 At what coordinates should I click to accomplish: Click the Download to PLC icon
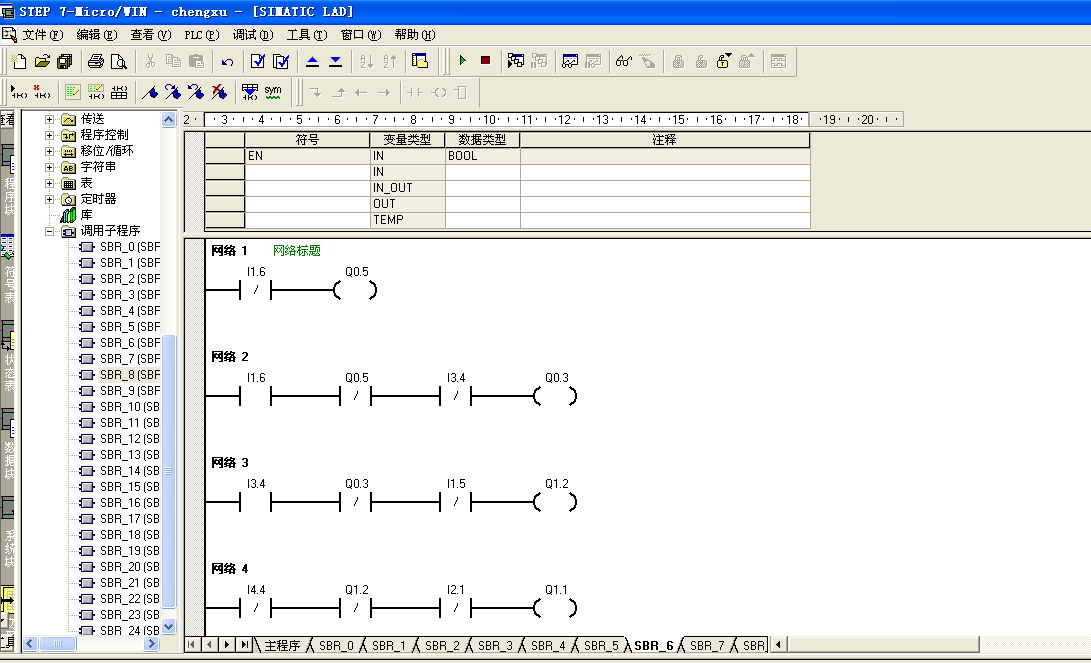tap(335, 61)
